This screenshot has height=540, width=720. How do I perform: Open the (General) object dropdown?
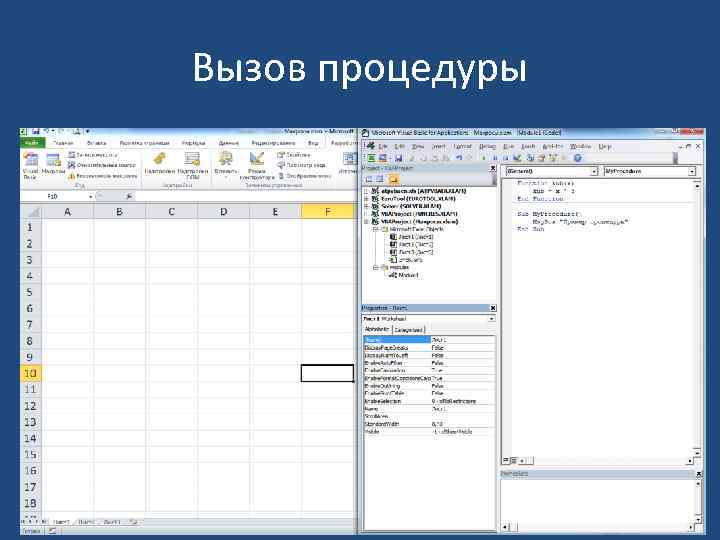594,171
